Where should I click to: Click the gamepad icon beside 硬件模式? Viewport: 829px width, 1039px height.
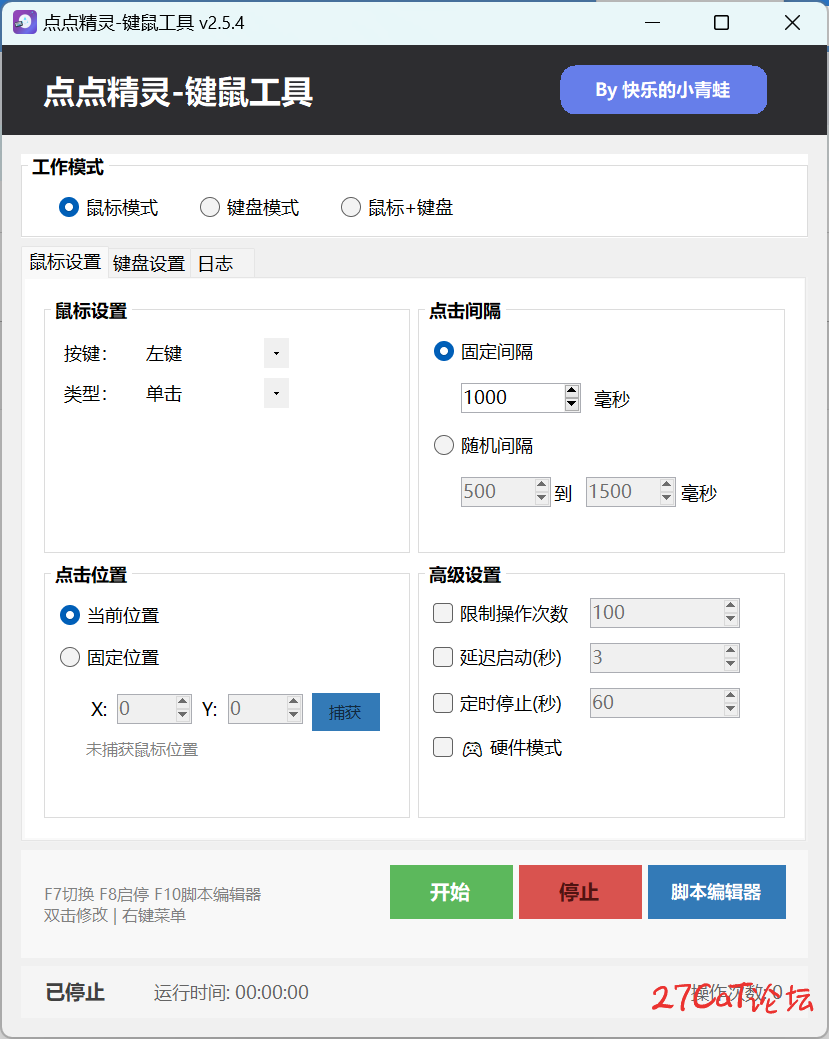coord(472,749)
